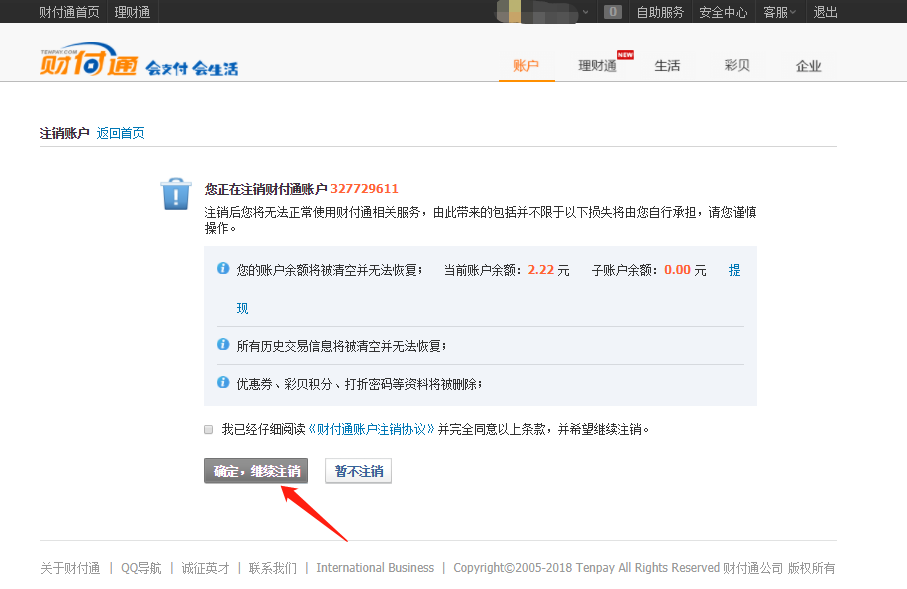Check the agreement consent checkbox
Viewport: 907px width, 589px height.
[209, 429]
